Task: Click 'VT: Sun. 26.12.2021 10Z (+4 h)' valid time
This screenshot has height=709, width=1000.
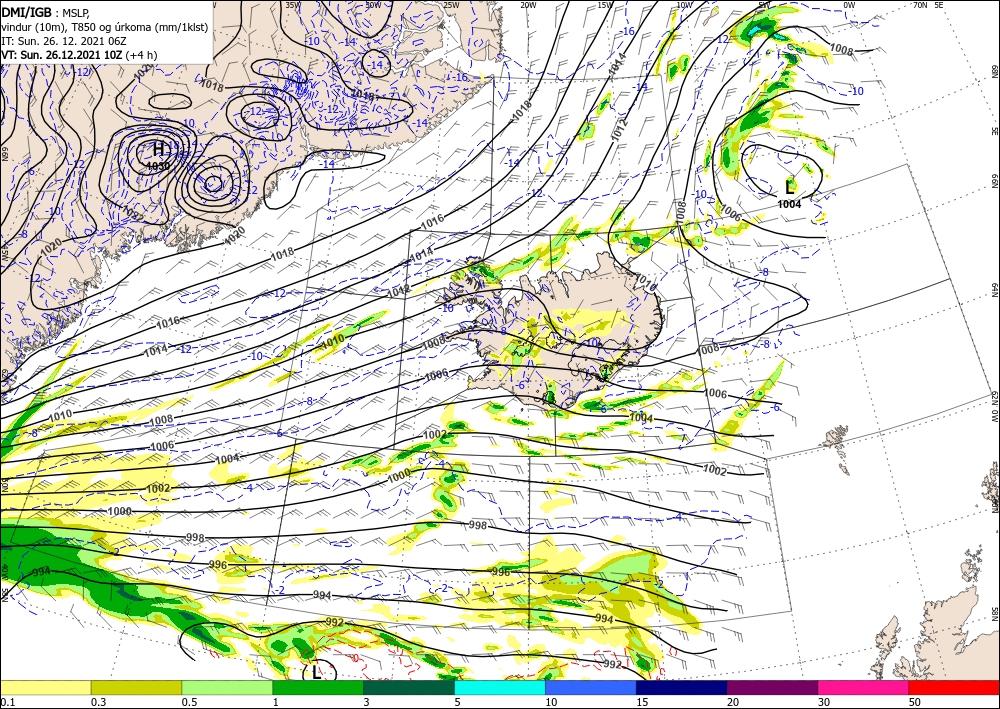Action: [79, 55]
